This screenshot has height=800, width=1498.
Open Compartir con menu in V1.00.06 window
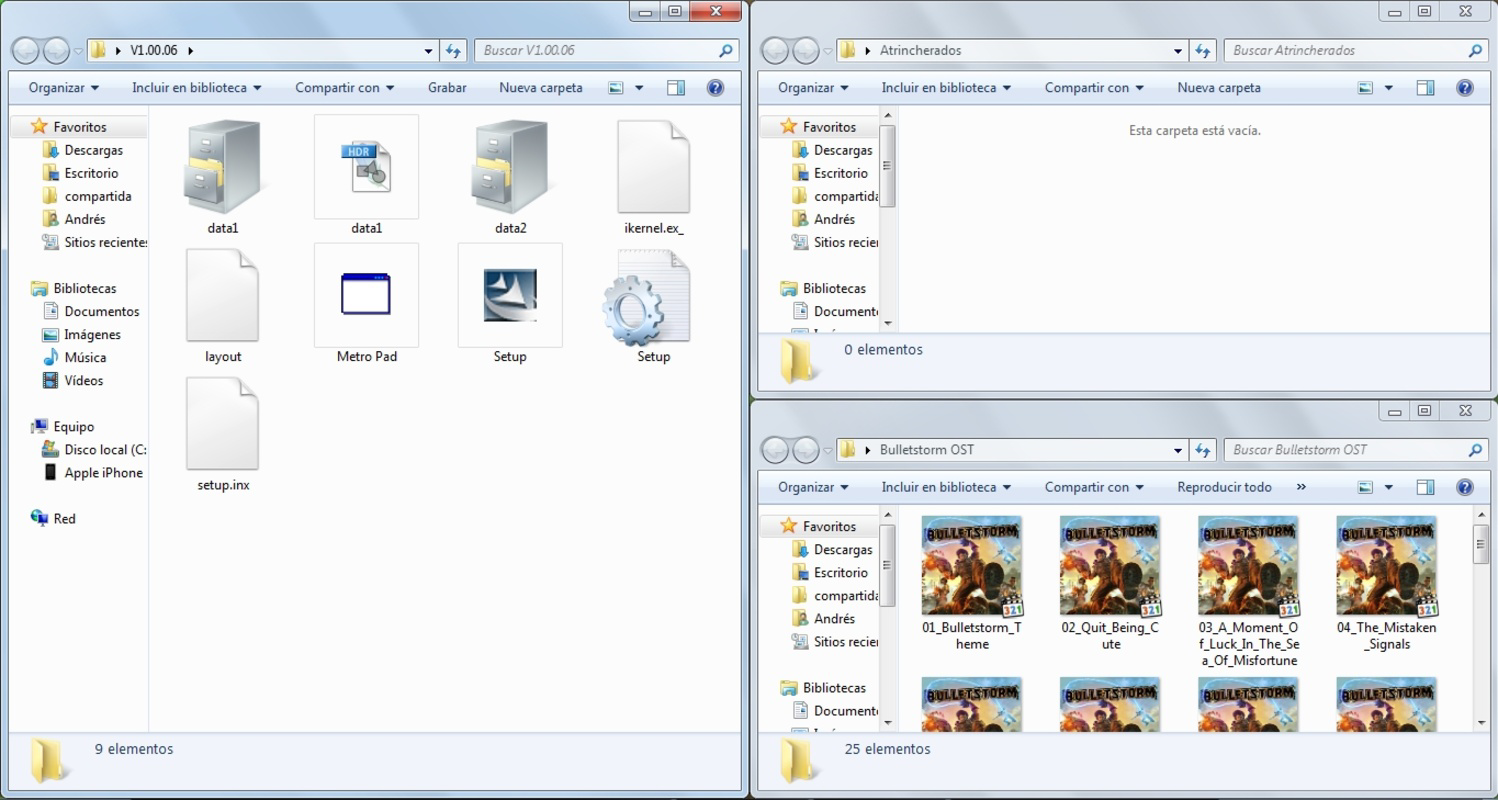click(344, 88)
